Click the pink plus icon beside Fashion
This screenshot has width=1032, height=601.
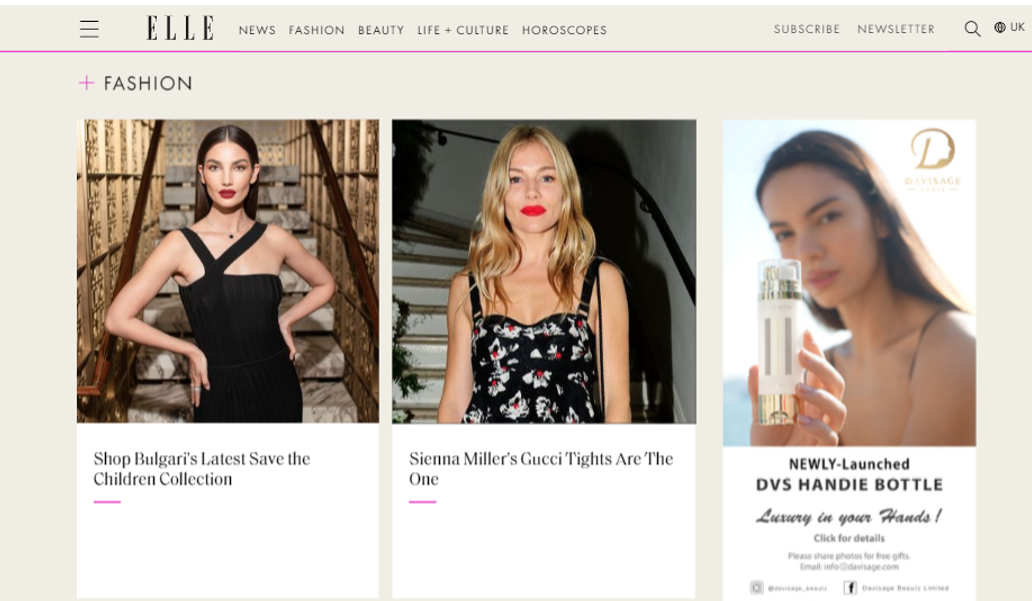click(x=86, y=82)
